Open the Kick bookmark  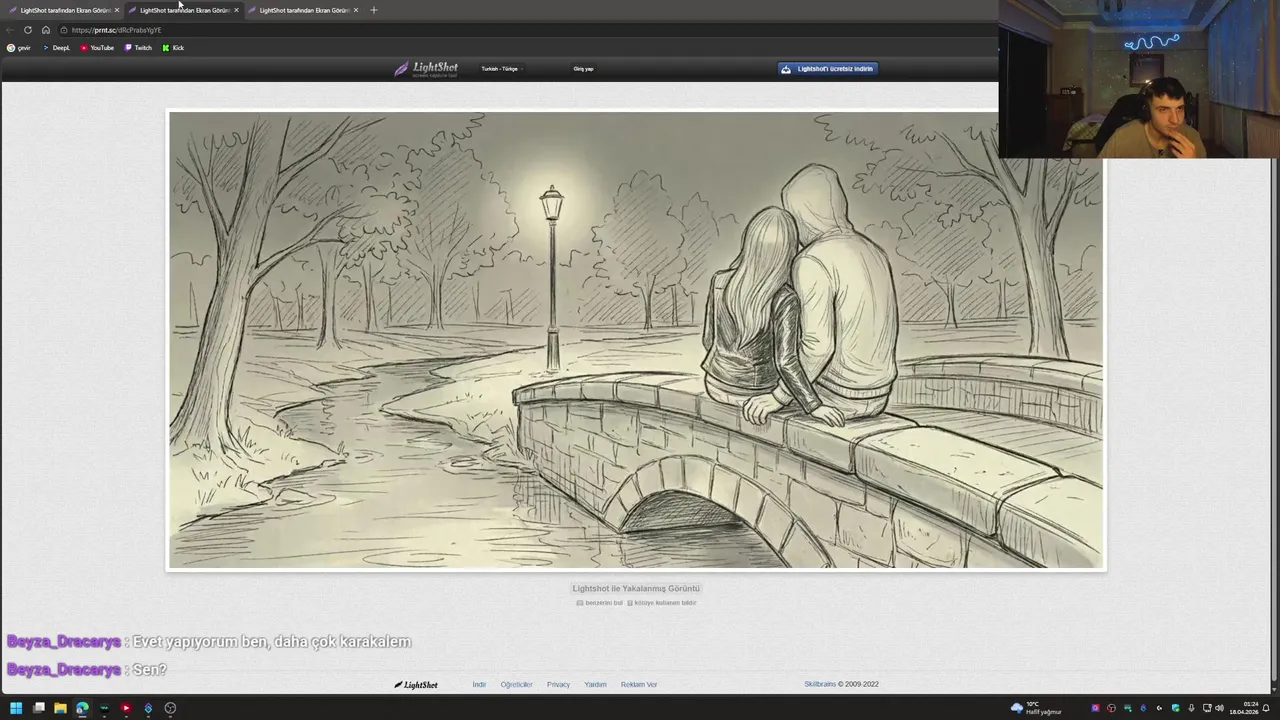pyautogui.click(x=173, y=48)
